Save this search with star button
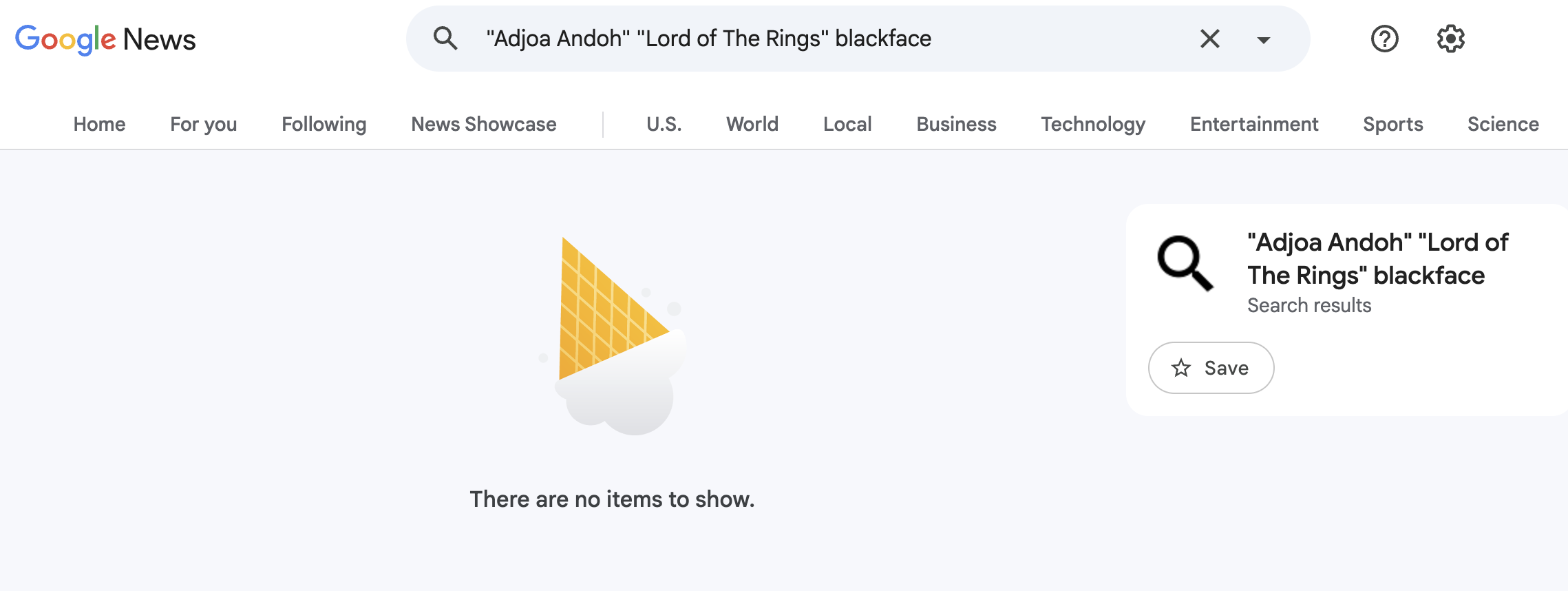 tap(1211, 368)
